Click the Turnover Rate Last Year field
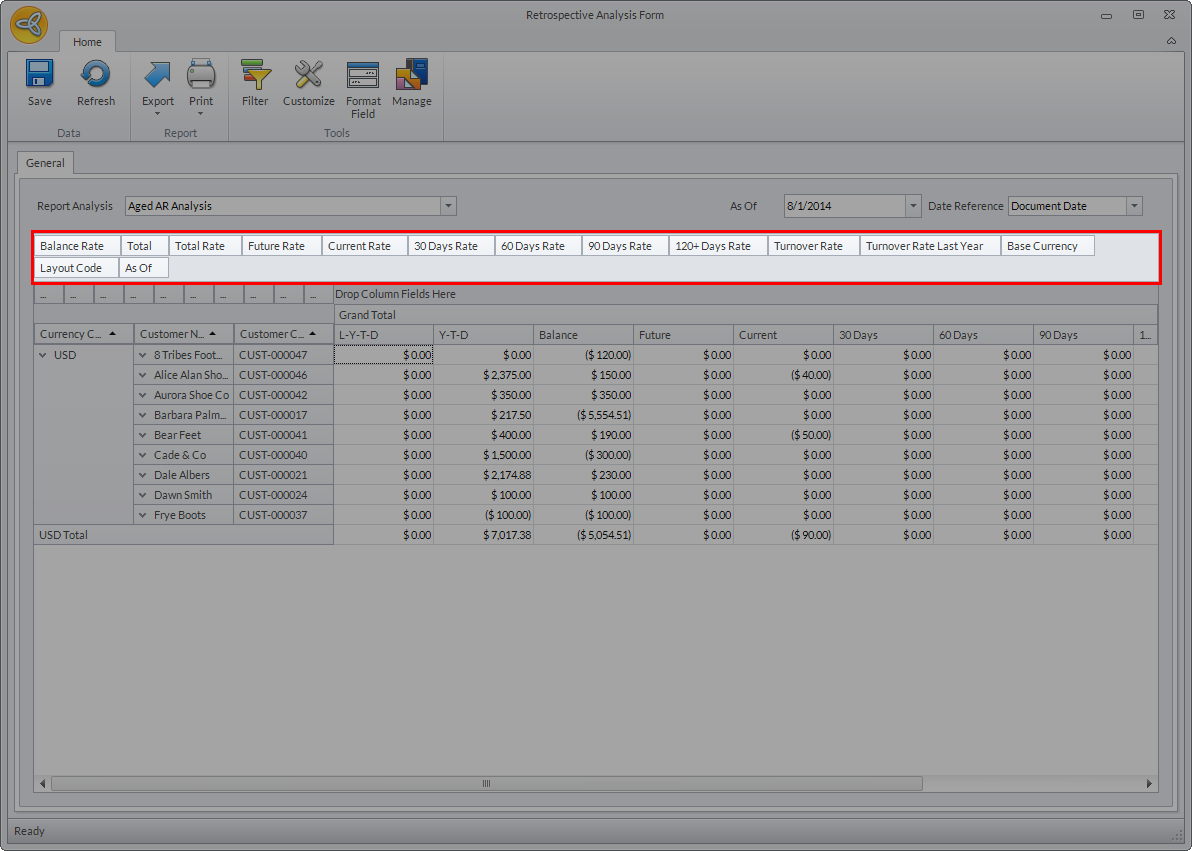The image size is (1192, 851). 930,246
